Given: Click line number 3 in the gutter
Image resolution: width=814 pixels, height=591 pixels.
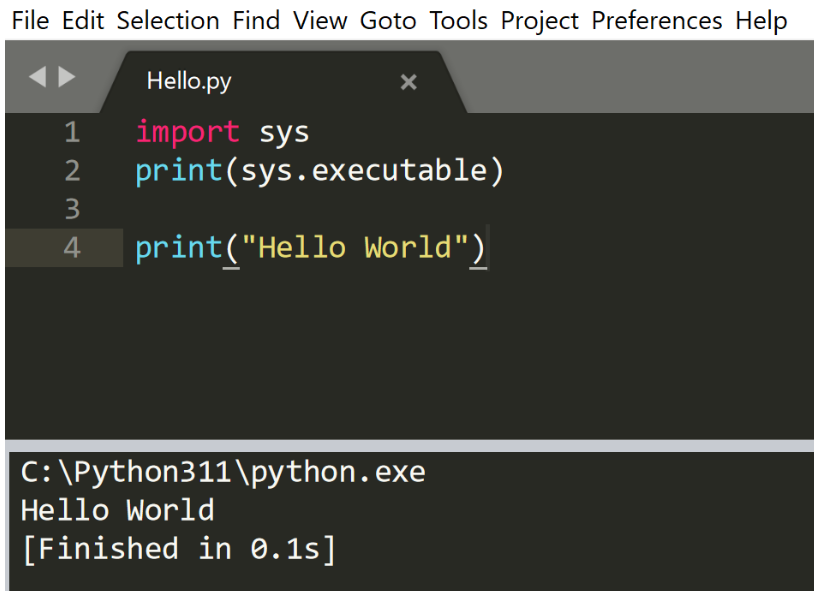Looking at the screenshot, I should click(71, 209).
